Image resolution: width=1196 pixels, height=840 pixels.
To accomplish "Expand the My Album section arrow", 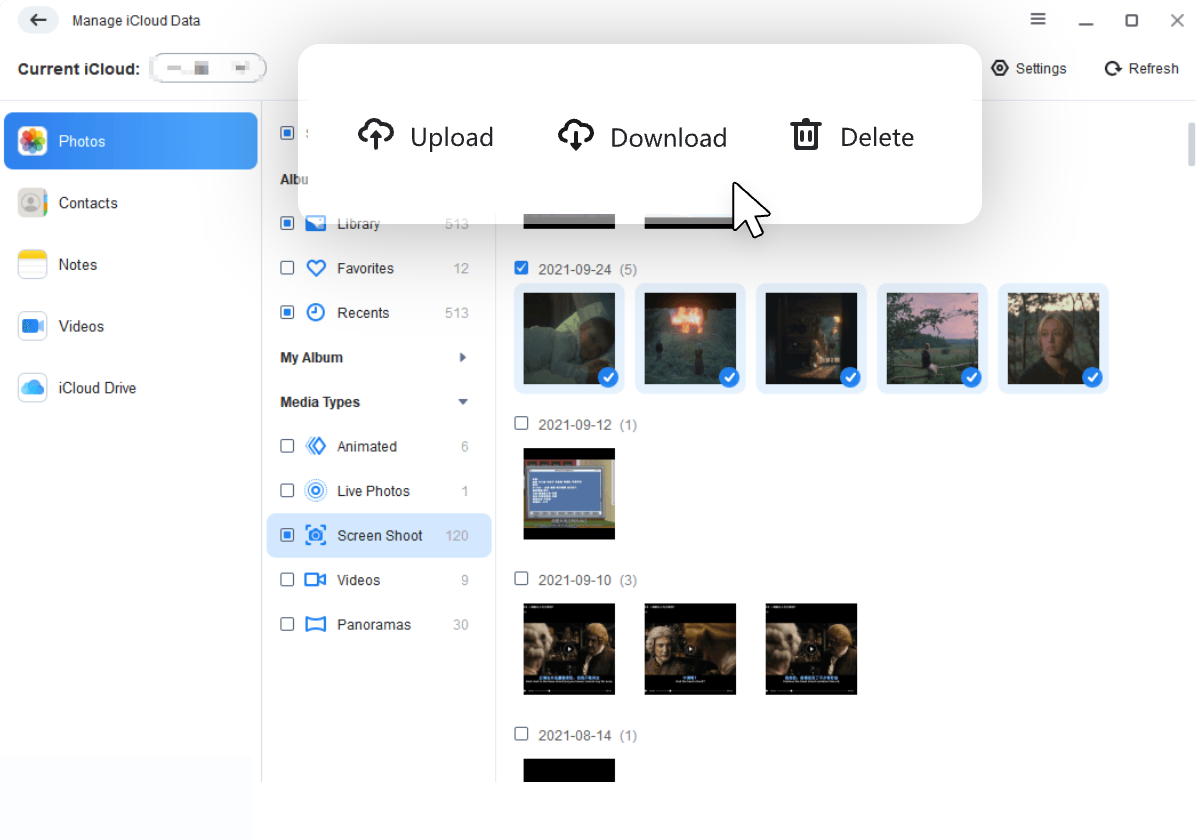I will [462, 357].
